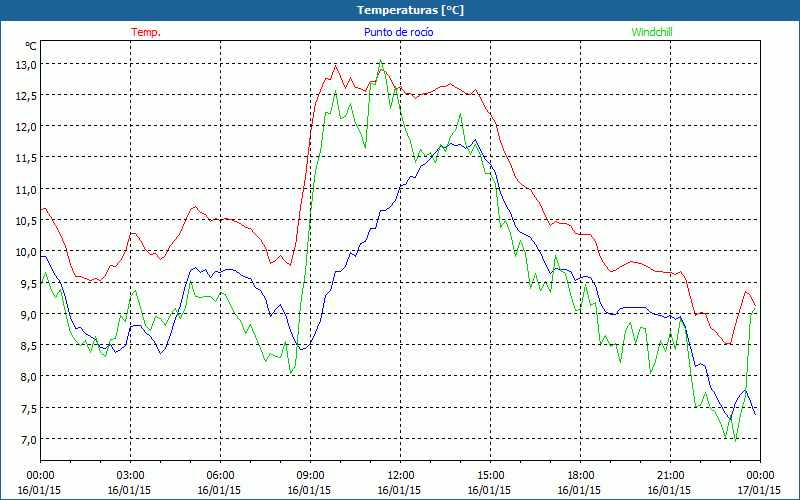Click the 06:00 time label
The image size is (800, 500).
(x=220, y=476)
